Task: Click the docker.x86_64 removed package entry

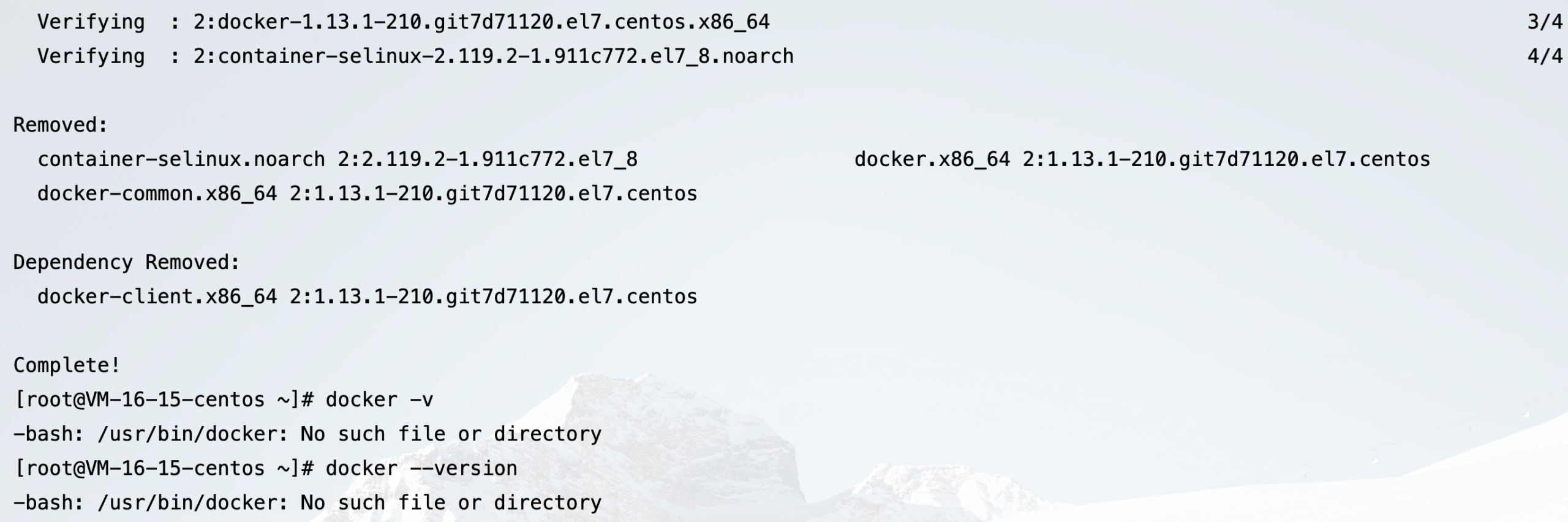Action: pos(1142,159)
